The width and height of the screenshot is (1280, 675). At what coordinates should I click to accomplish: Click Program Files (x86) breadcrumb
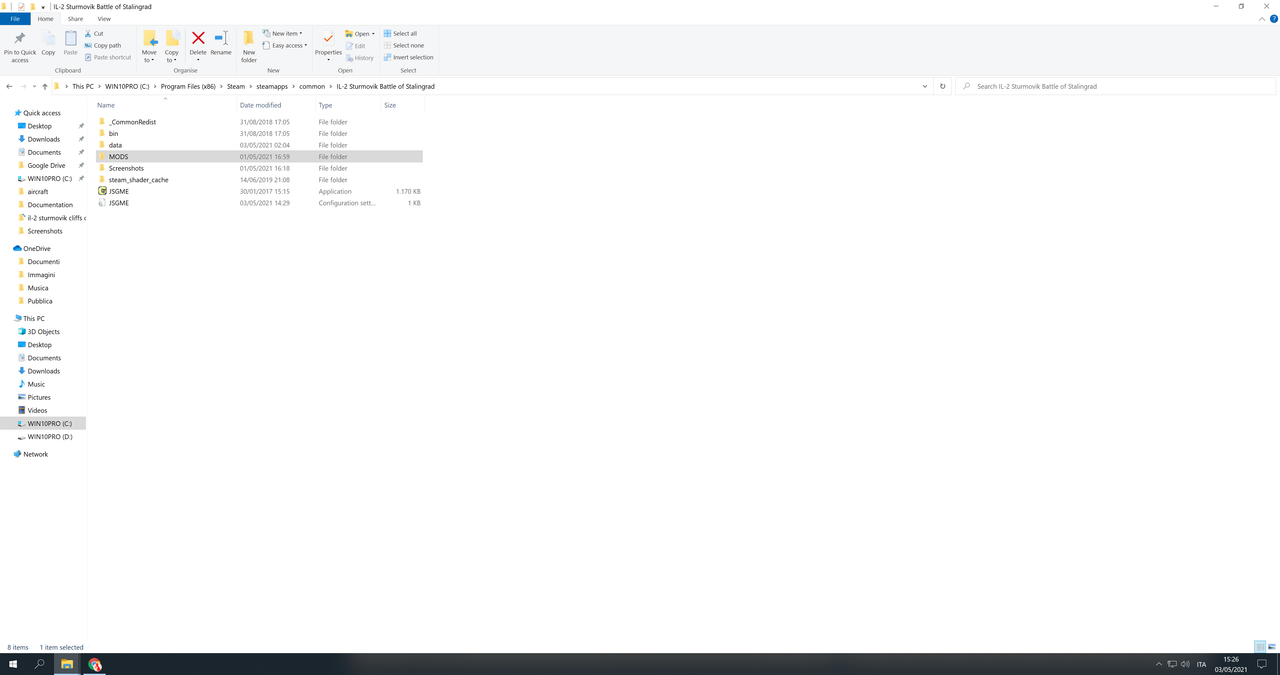tap(188, 86)
